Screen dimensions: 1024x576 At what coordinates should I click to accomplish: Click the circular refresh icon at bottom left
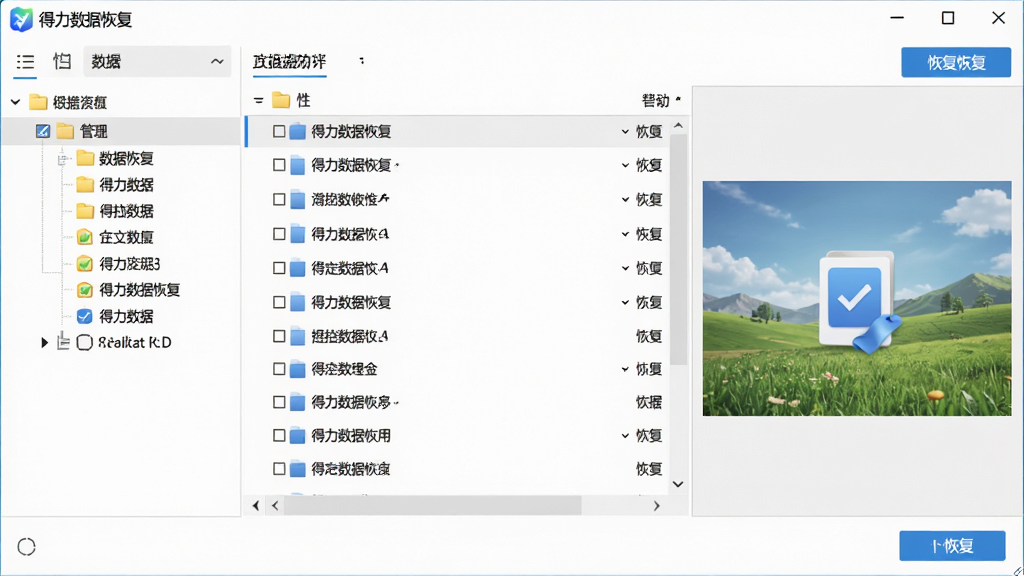pyautogui.click(x=26, y=547)
